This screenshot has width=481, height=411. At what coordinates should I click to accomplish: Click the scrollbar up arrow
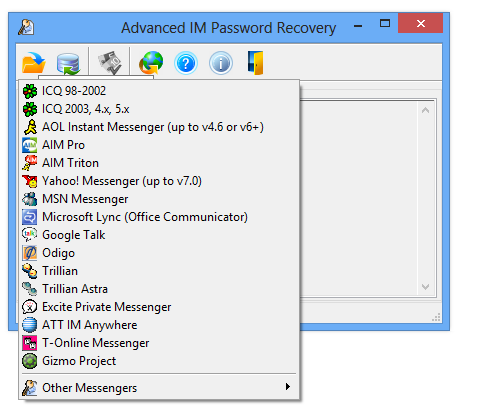pyautogui.click(x=425, y=110)
